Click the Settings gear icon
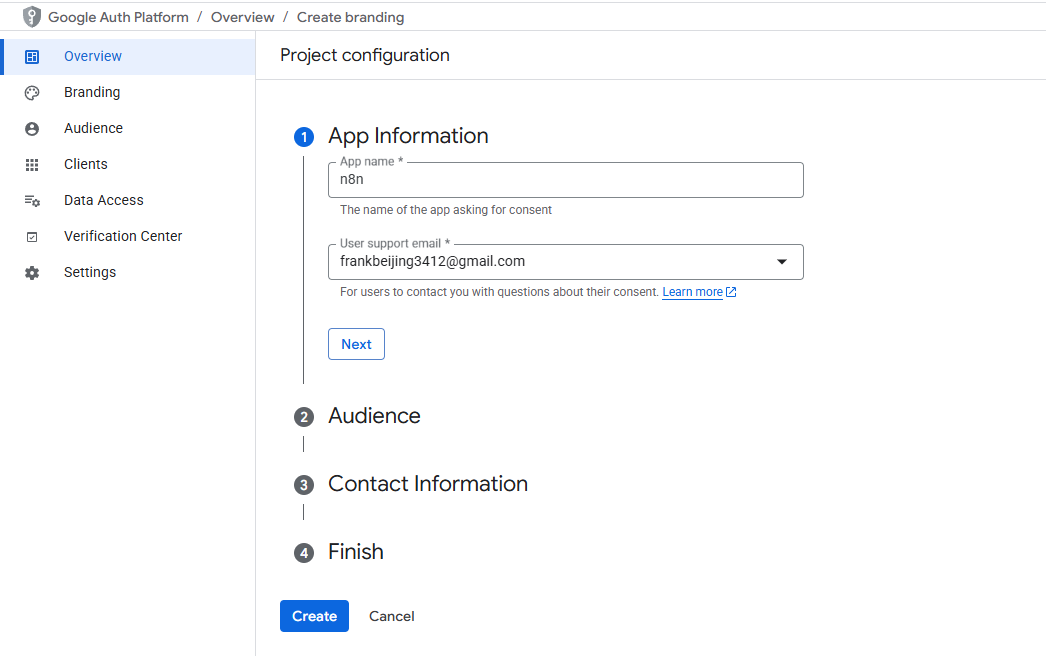This screenshot has width=1046, height=656. 32,273
